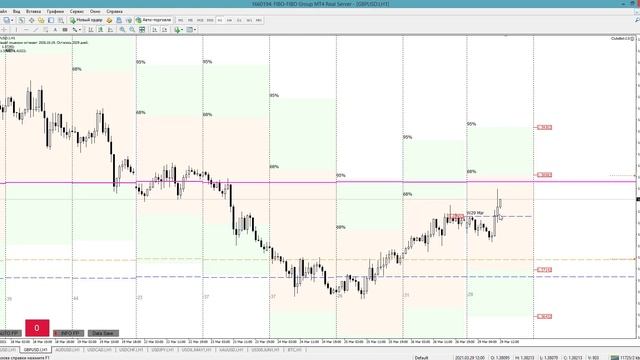Image resolution: width=640 pixels, height=360 pixels.
Task: Toggle Chart Shift from right border
Action: click(x=164, y=29)
